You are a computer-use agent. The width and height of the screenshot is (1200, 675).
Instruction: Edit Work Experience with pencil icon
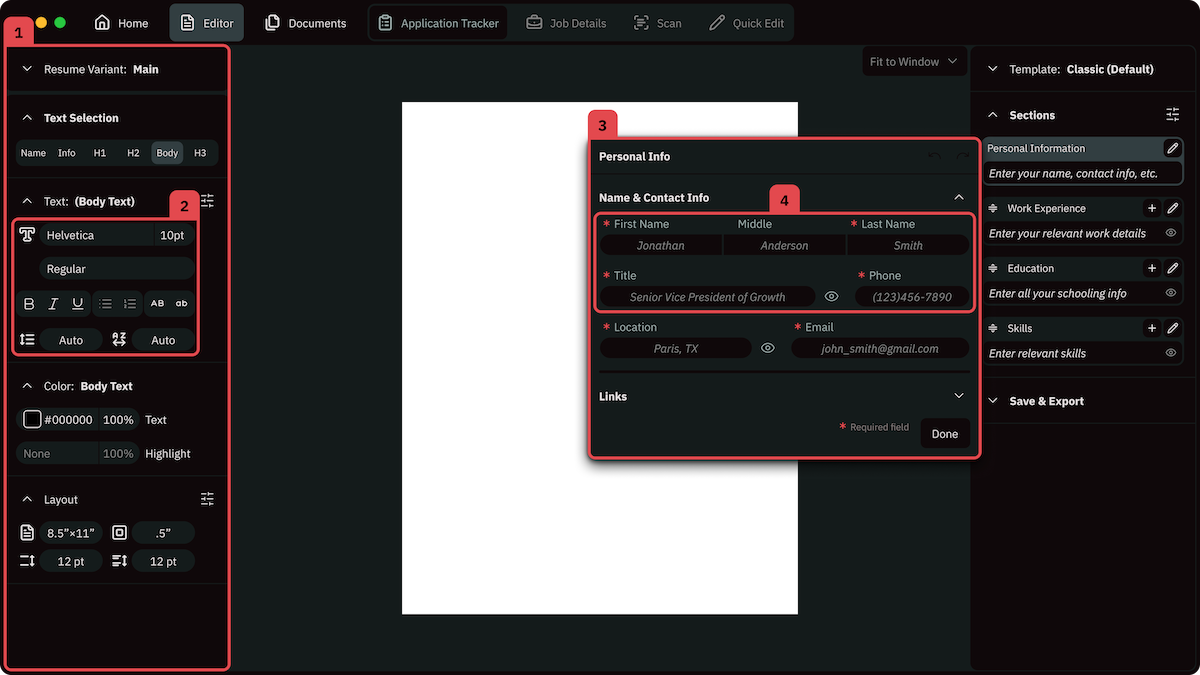[x=1173, y=208]
